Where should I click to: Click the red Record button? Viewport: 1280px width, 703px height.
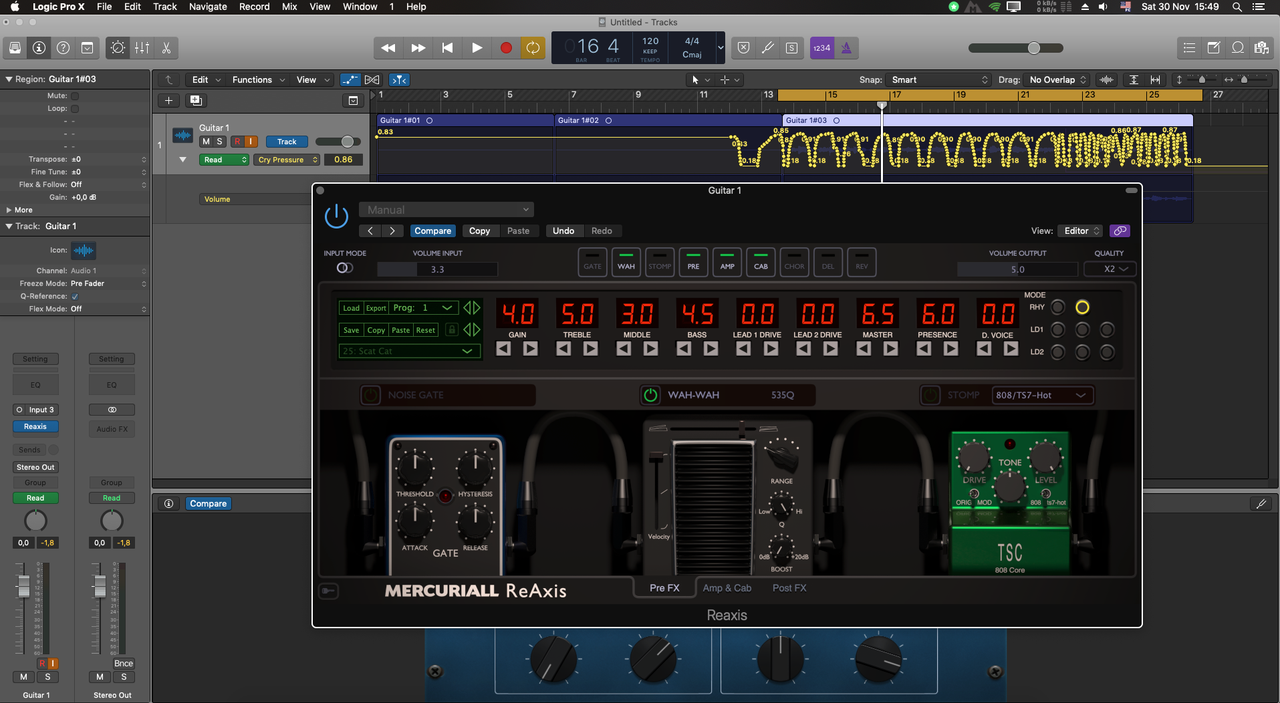[x=506, y=47]
